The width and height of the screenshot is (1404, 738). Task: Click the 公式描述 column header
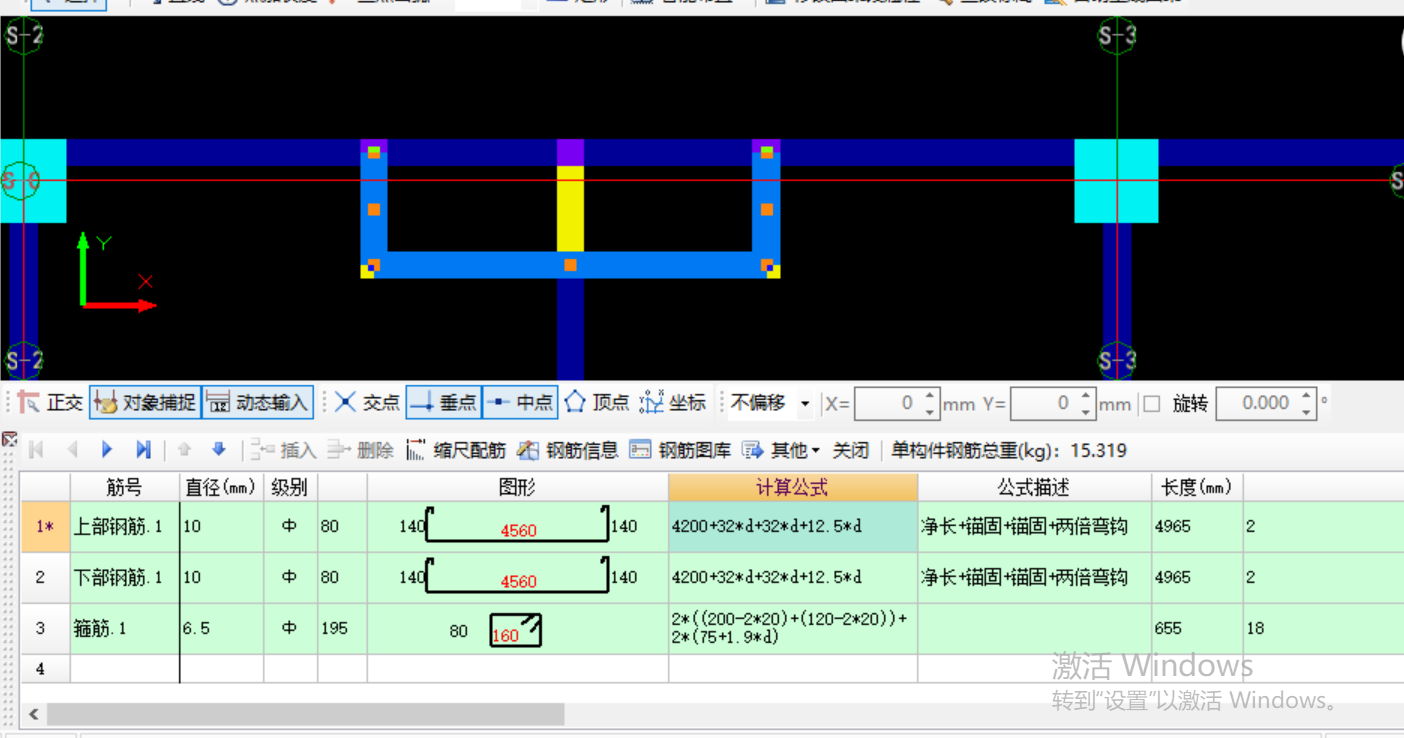click(1035, 487)
